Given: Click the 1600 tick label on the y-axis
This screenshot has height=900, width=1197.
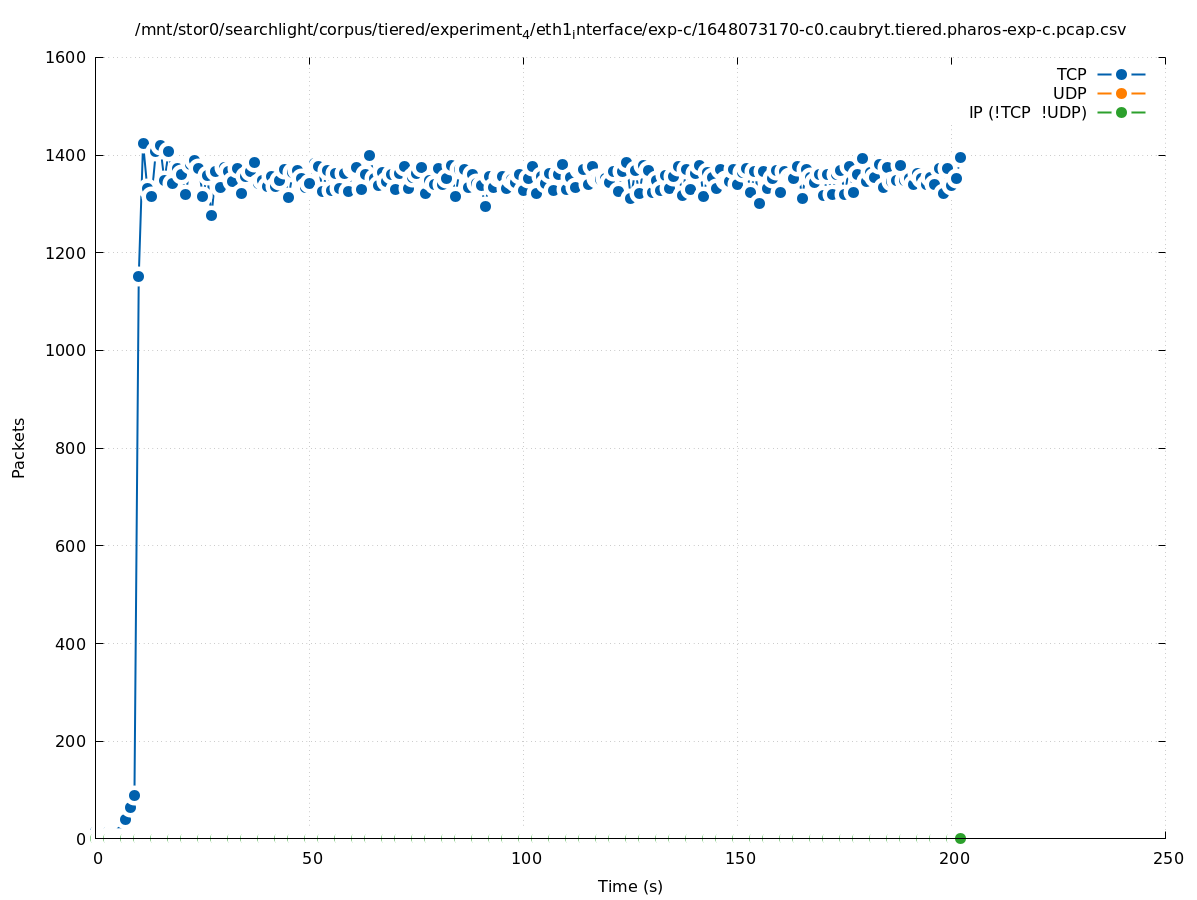Looking at the screenshot, I should click(x=67, y=58).
